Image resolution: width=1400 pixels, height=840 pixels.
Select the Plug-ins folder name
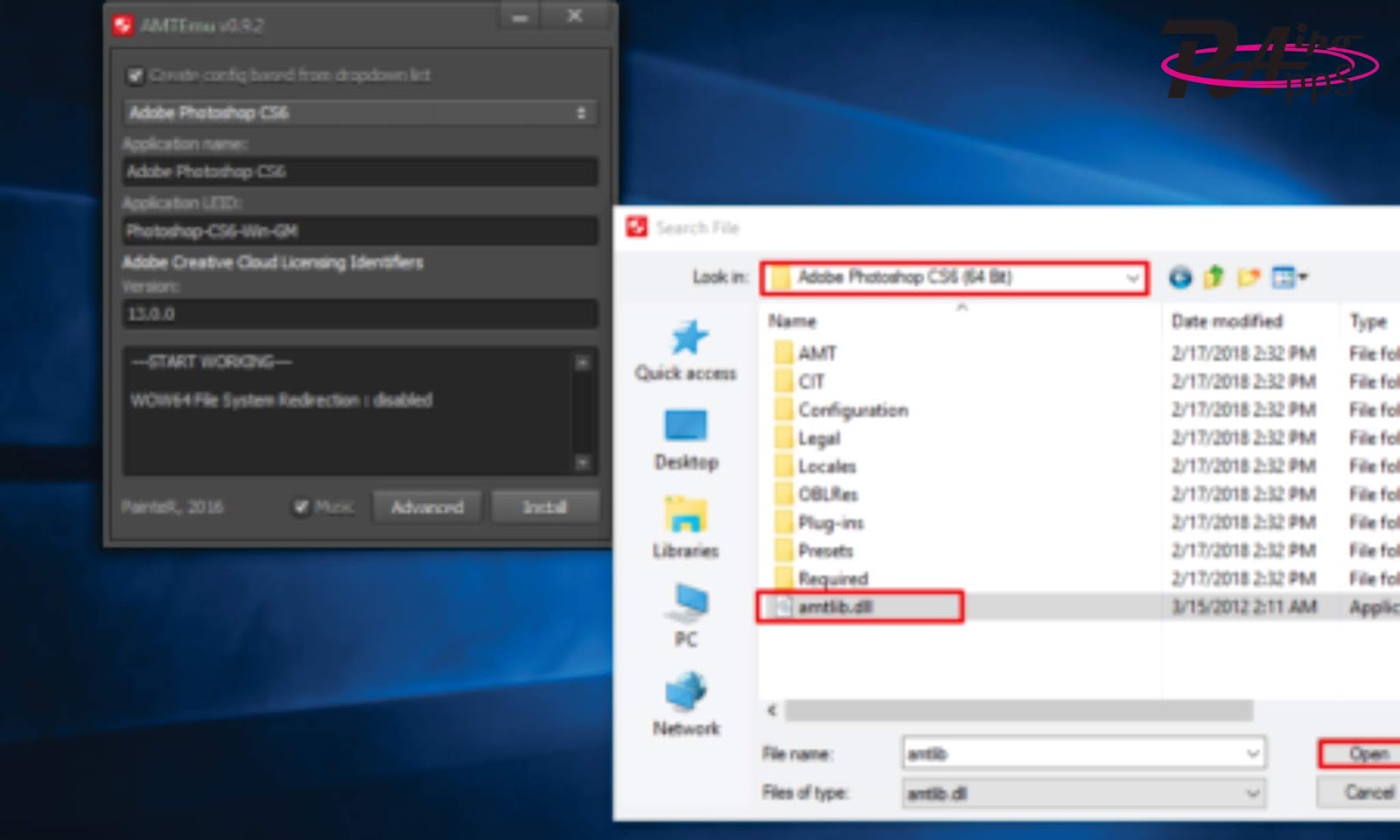831,522
